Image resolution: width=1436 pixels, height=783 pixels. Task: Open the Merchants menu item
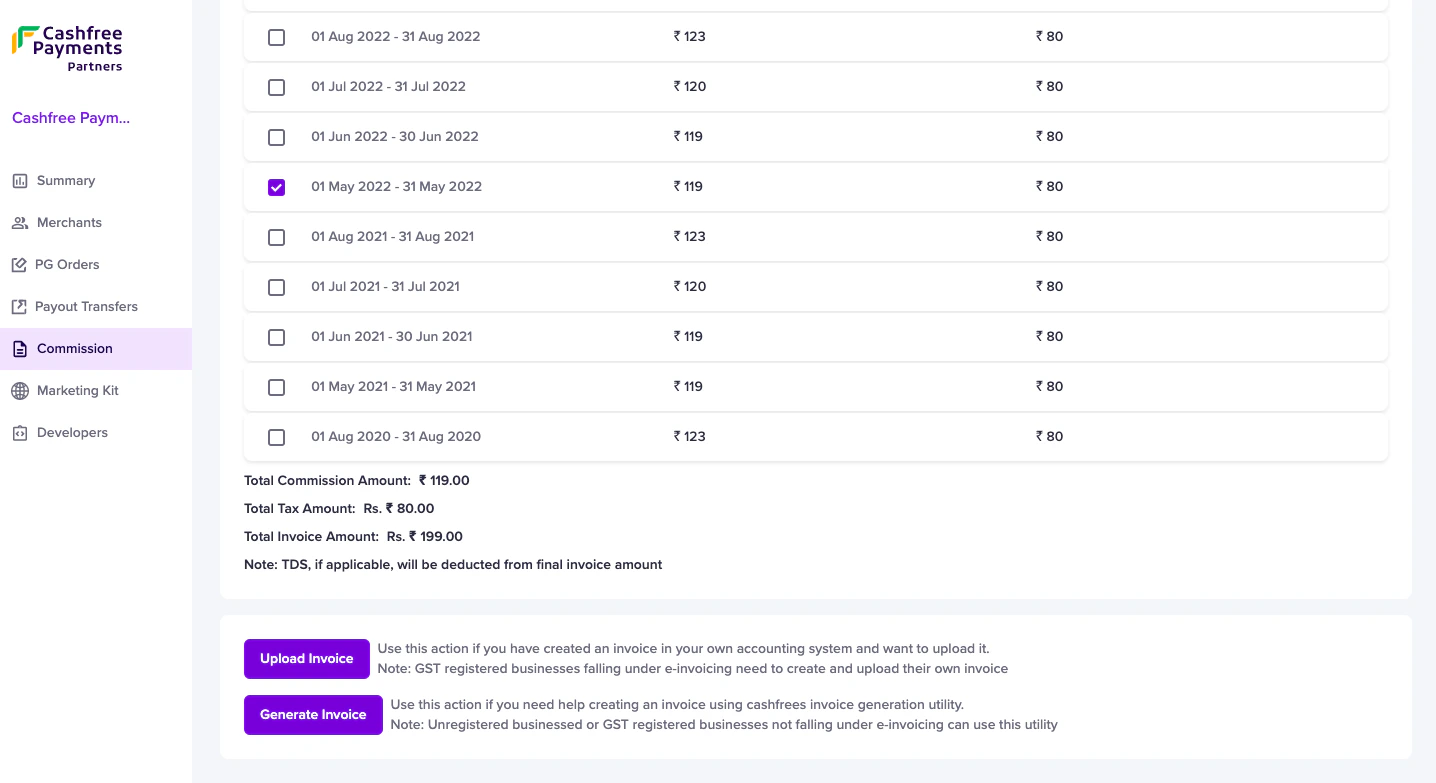pyautogui.click(x=69, y=223)
